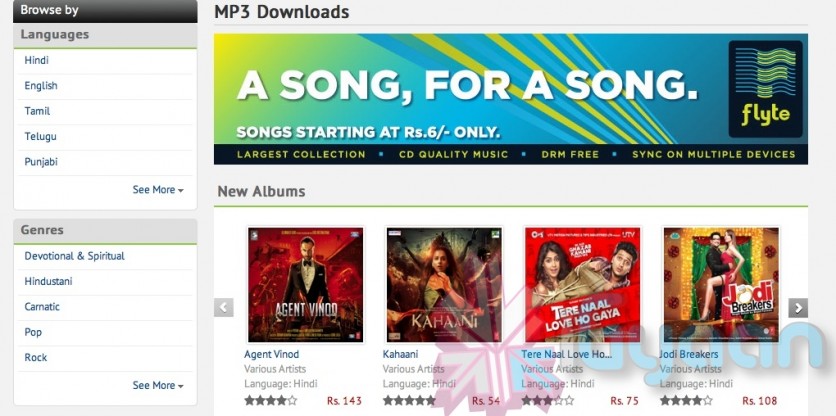
Task: Click the star rating under Jodi Breakers
Action: (686, 400)
